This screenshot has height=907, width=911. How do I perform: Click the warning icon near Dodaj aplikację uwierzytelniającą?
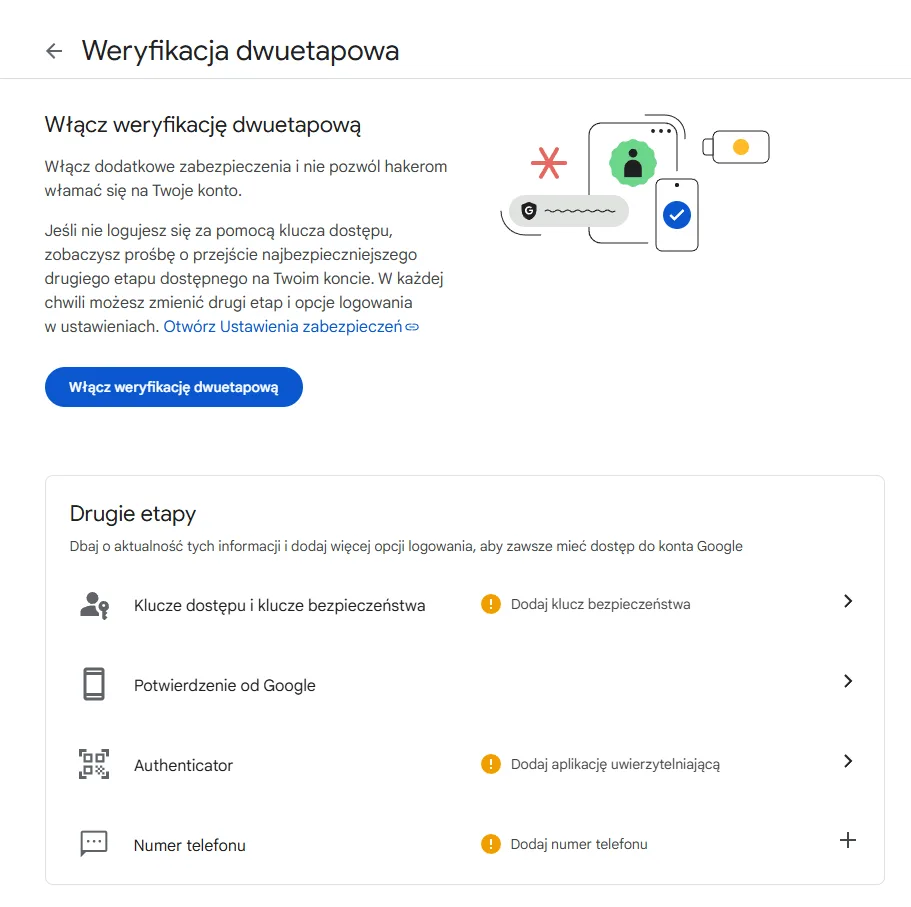pos(490,763)
